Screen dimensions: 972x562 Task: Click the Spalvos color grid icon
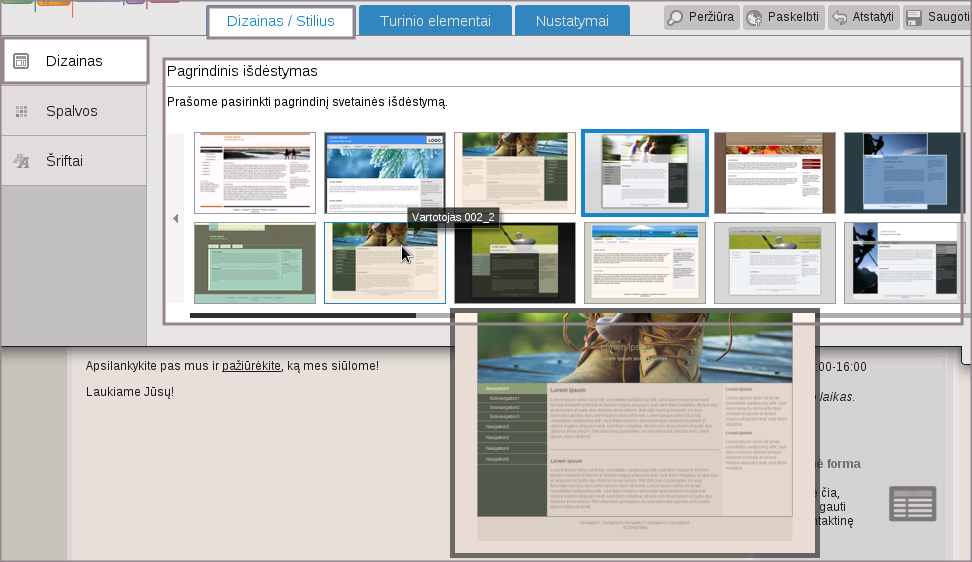pos(20,111)
